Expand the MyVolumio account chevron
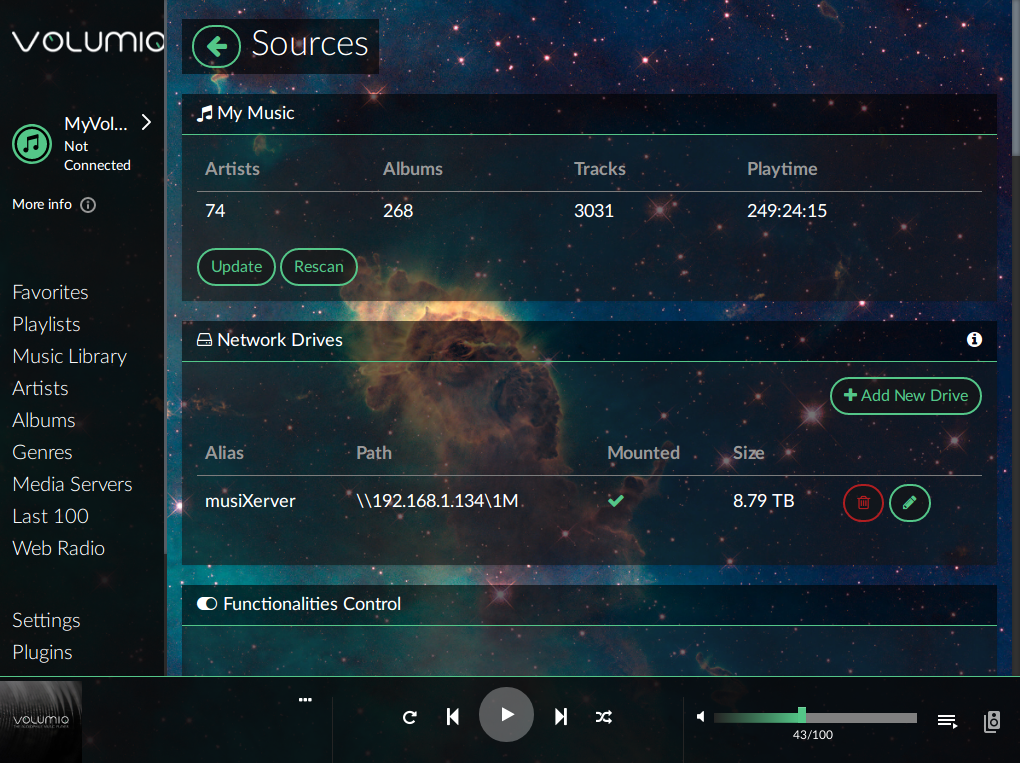The width and height of the screenshot is (1020, 763). [x=147, y=122]
